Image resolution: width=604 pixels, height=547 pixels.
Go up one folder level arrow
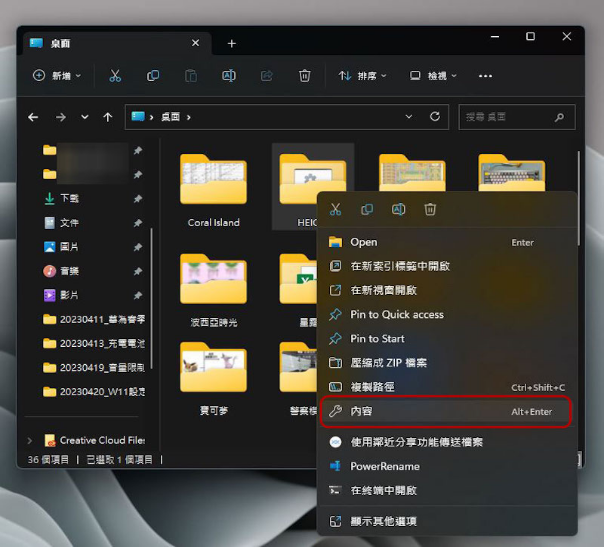(x=108, y=117)
